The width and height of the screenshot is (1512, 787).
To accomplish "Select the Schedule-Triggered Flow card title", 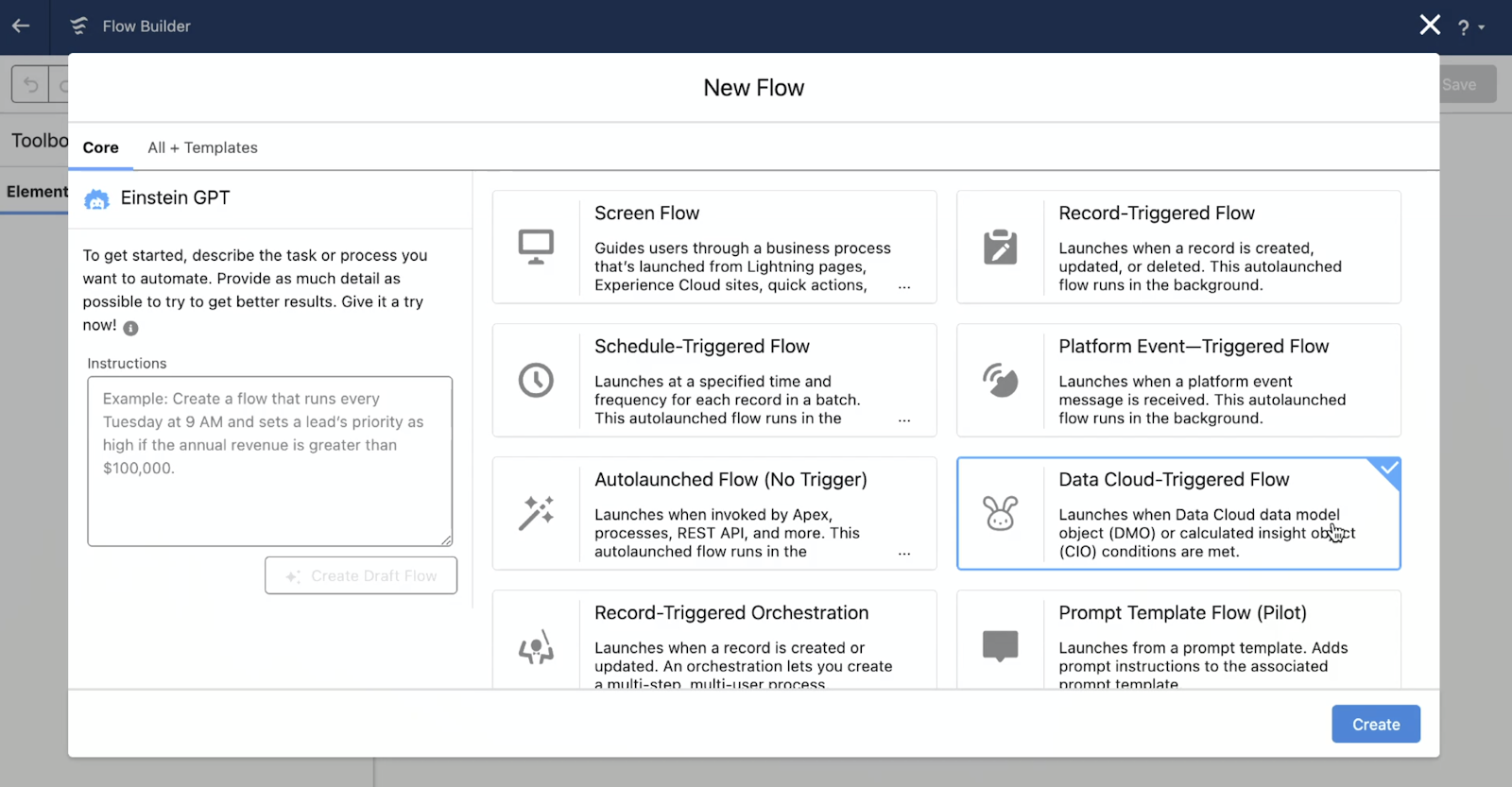I will [702, 347].
